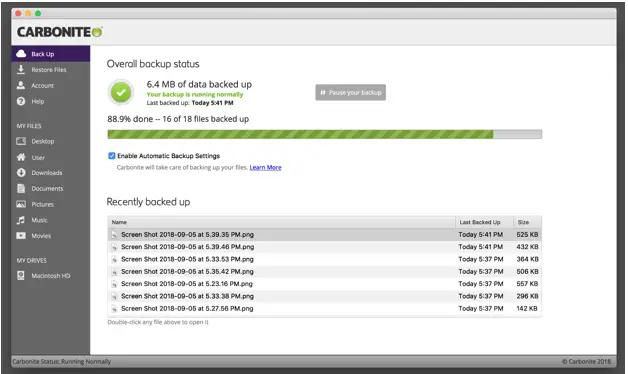This screenshot has width=628, height=374.
Task: Click Pause your backup button
Action: 350,92
